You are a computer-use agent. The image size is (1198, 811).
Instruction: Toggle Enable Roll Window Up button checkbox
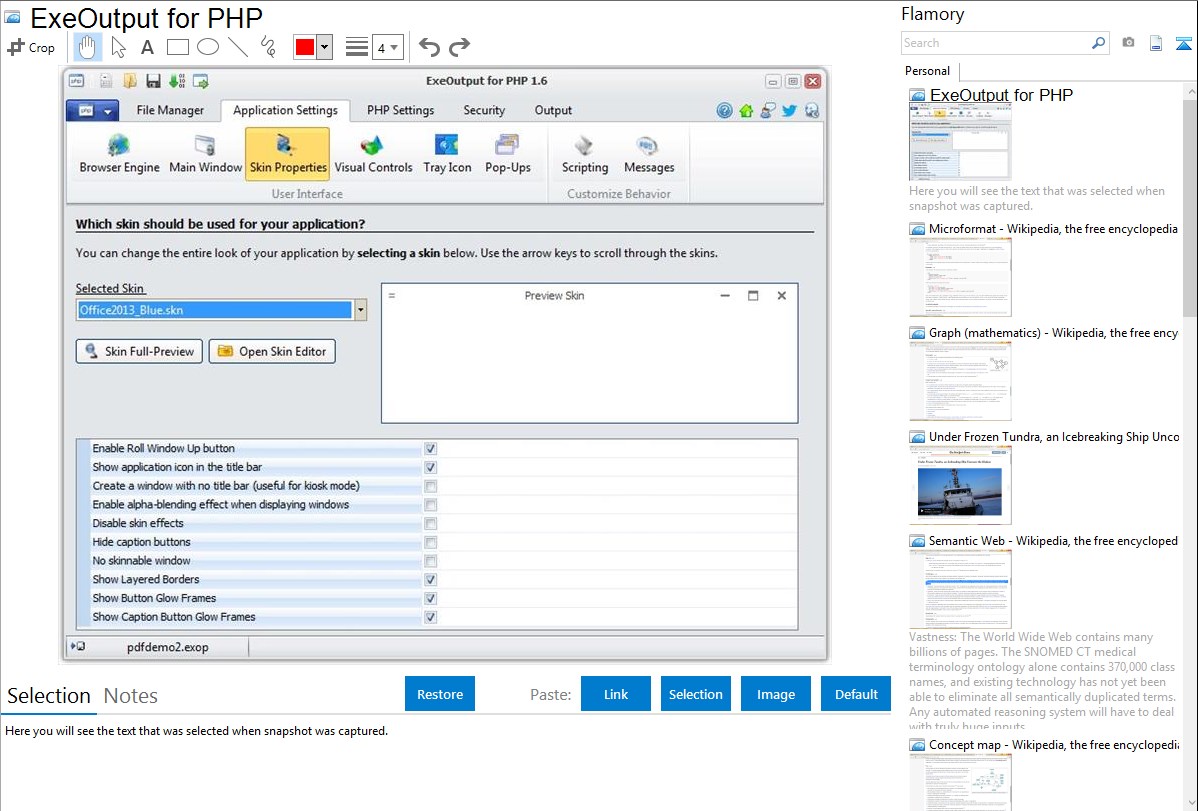[431, 449]
